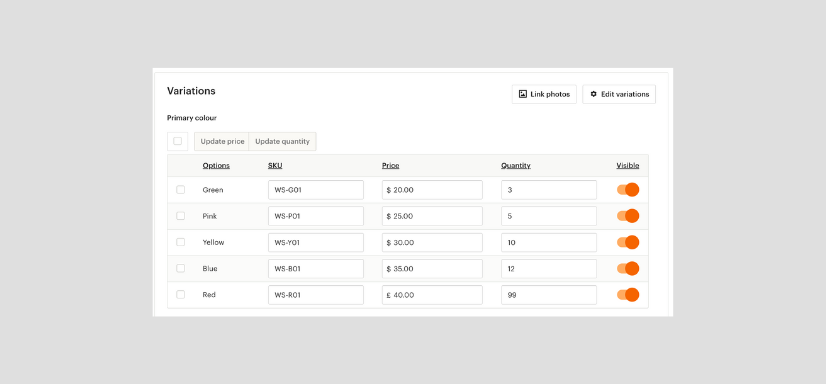Click the Red option label
Image resolution: width=826 pixels, height=384 pixels.
(209, 295)
